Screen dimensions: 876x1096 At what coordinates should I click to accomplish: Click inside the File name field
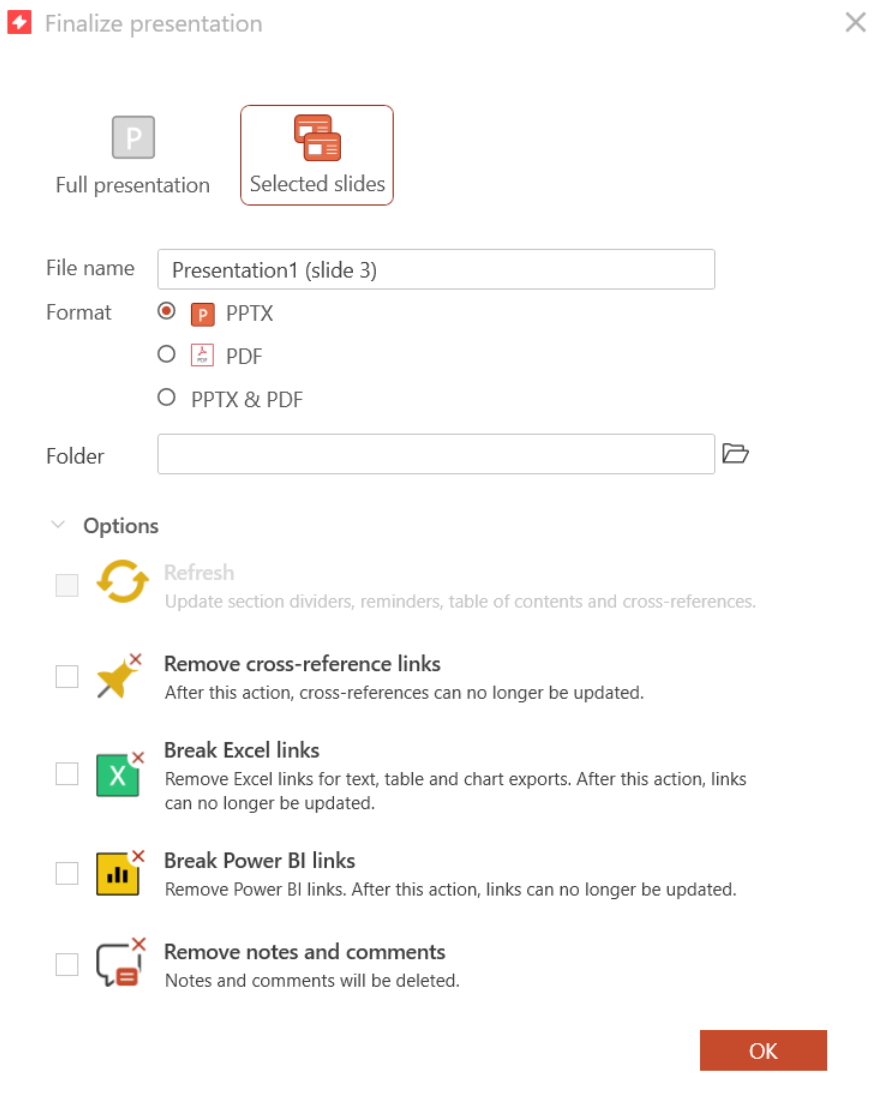pyautogui.click(x=435, y=269)
